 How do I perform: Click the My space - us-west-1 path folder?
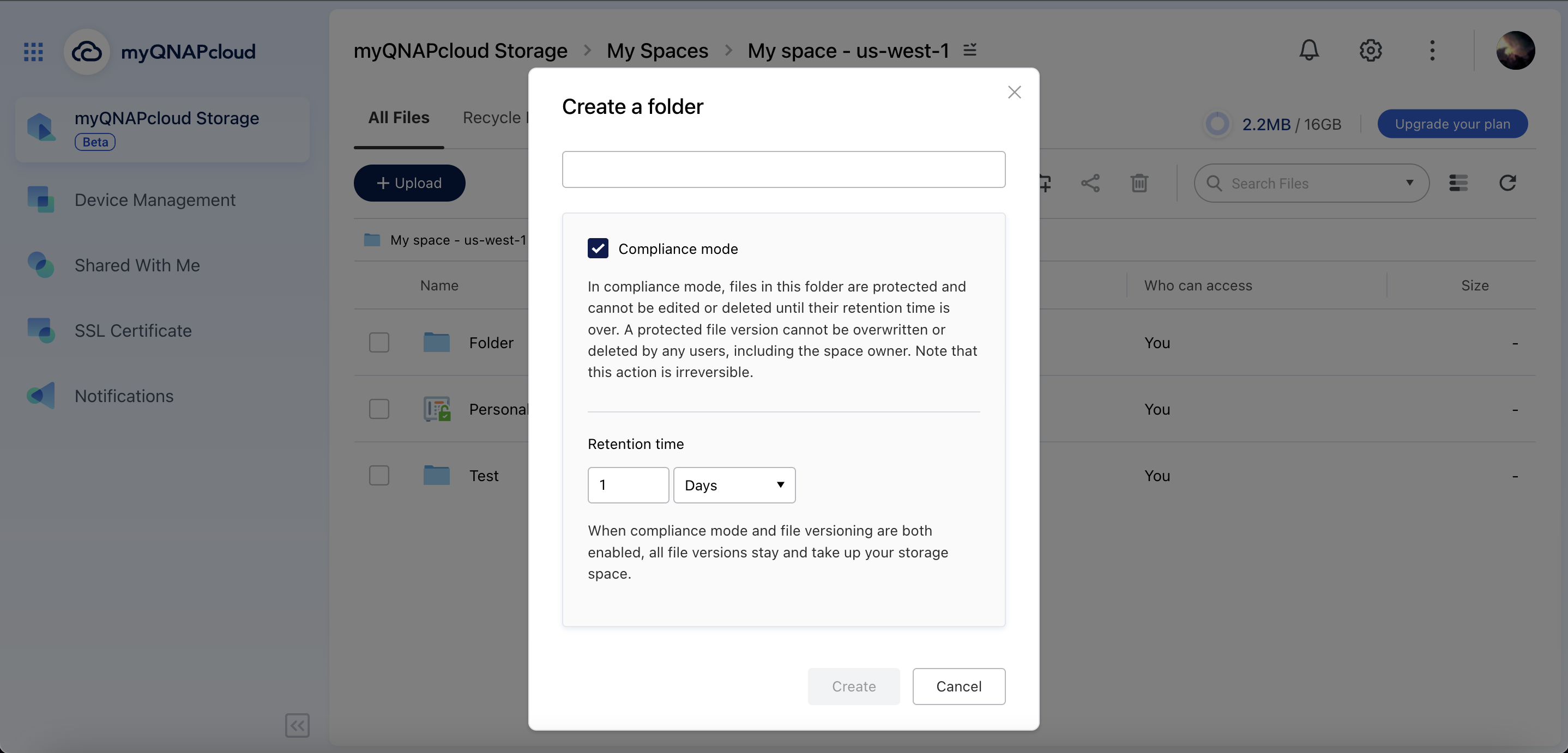[445, 240]
